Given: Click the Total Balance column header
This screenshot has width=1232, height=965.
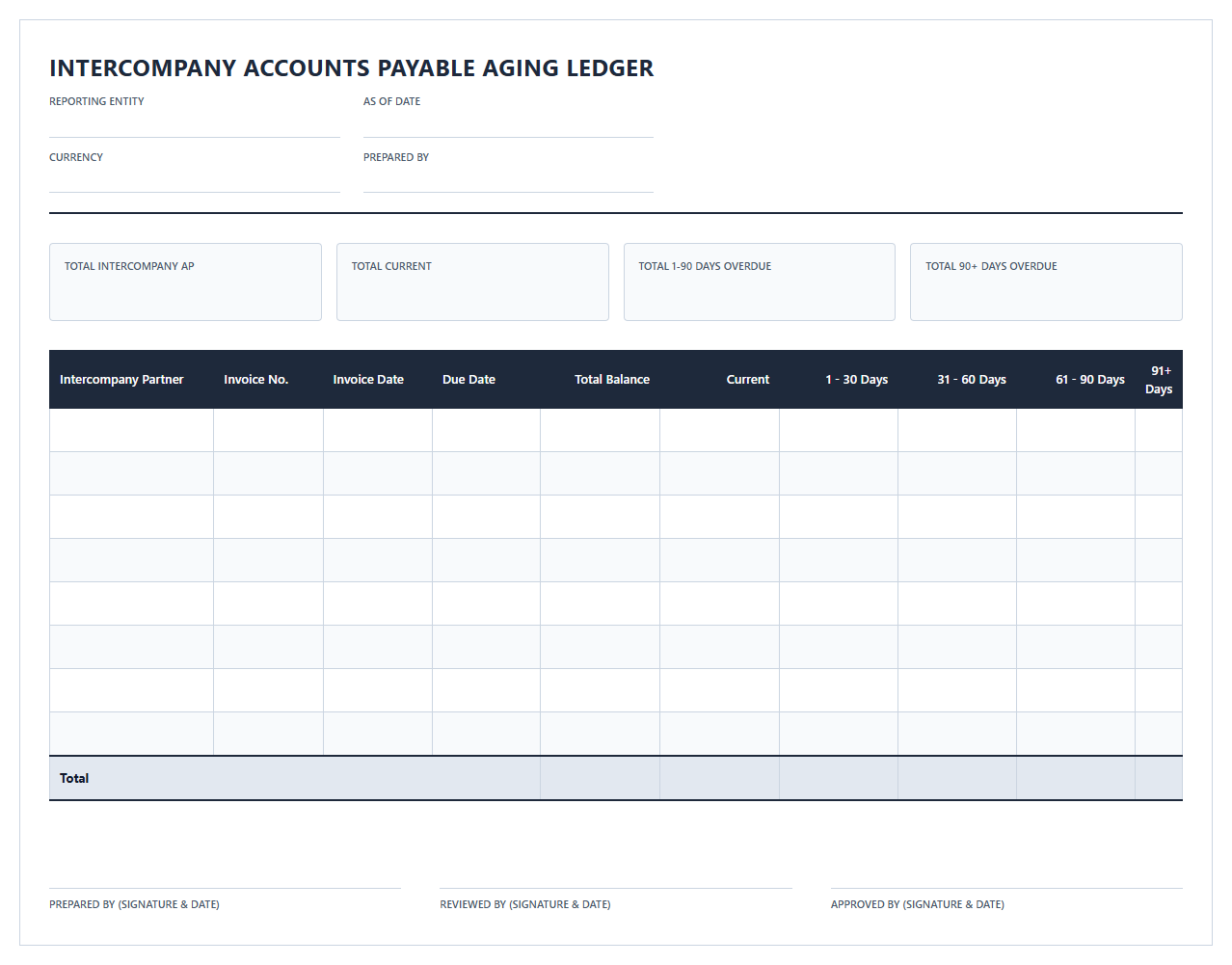Looking at the screenshot, I should [601, 380].
